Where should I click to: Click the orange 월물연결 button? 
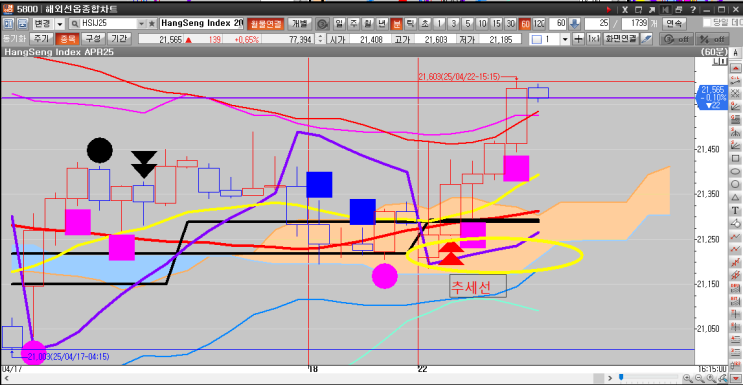click(265, 23)
